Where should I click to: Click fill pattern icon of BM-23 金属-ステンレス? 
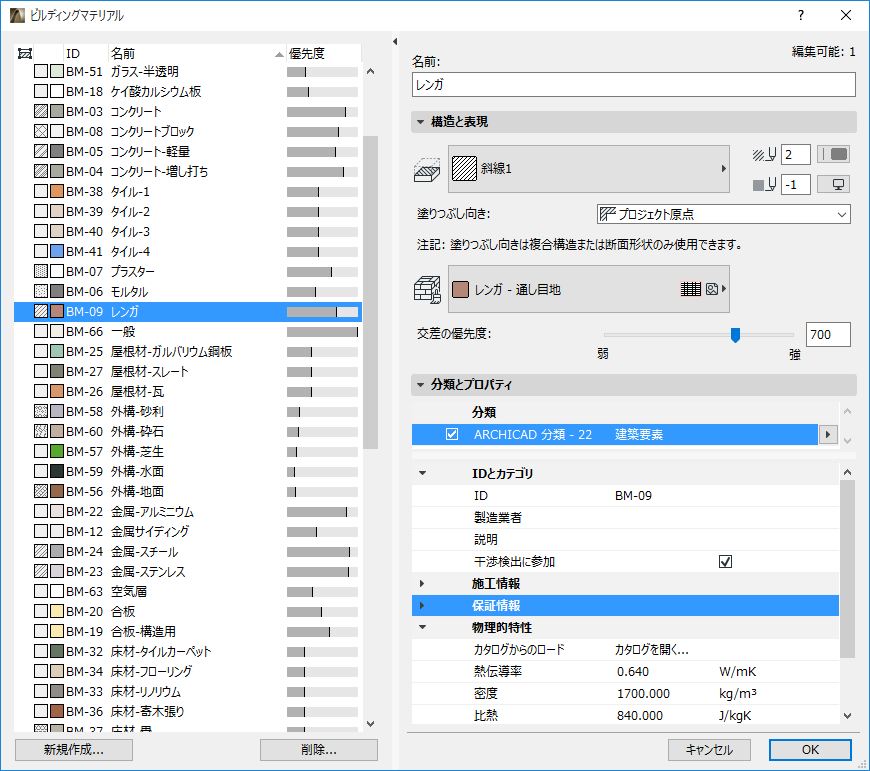[x=41, y=571]
